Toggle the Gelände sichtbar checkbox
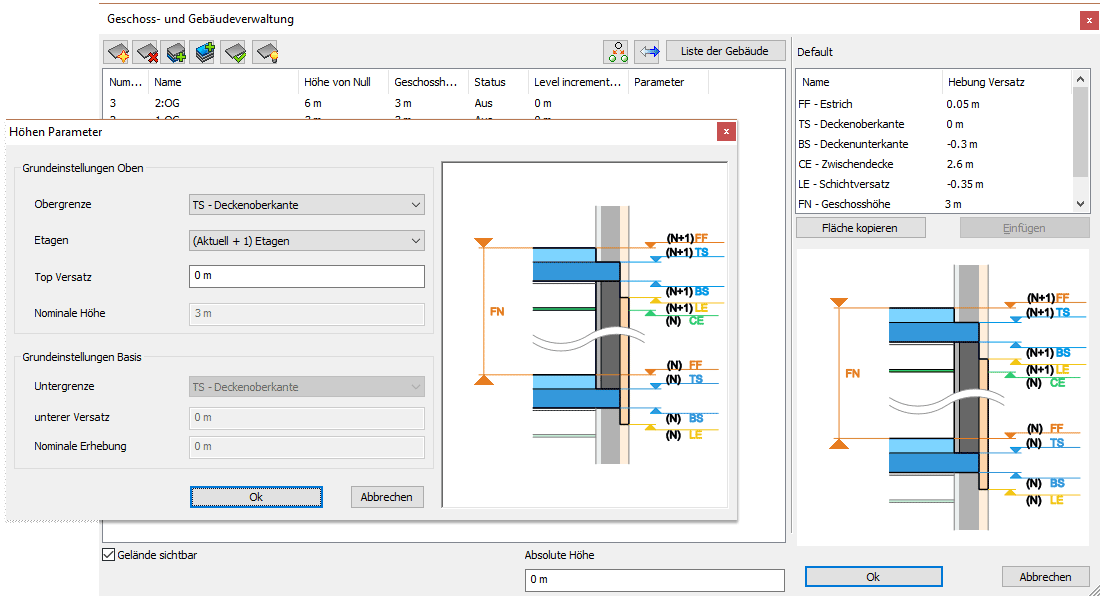The width and height of the screenshot is (1105, 600). (109, 555)
